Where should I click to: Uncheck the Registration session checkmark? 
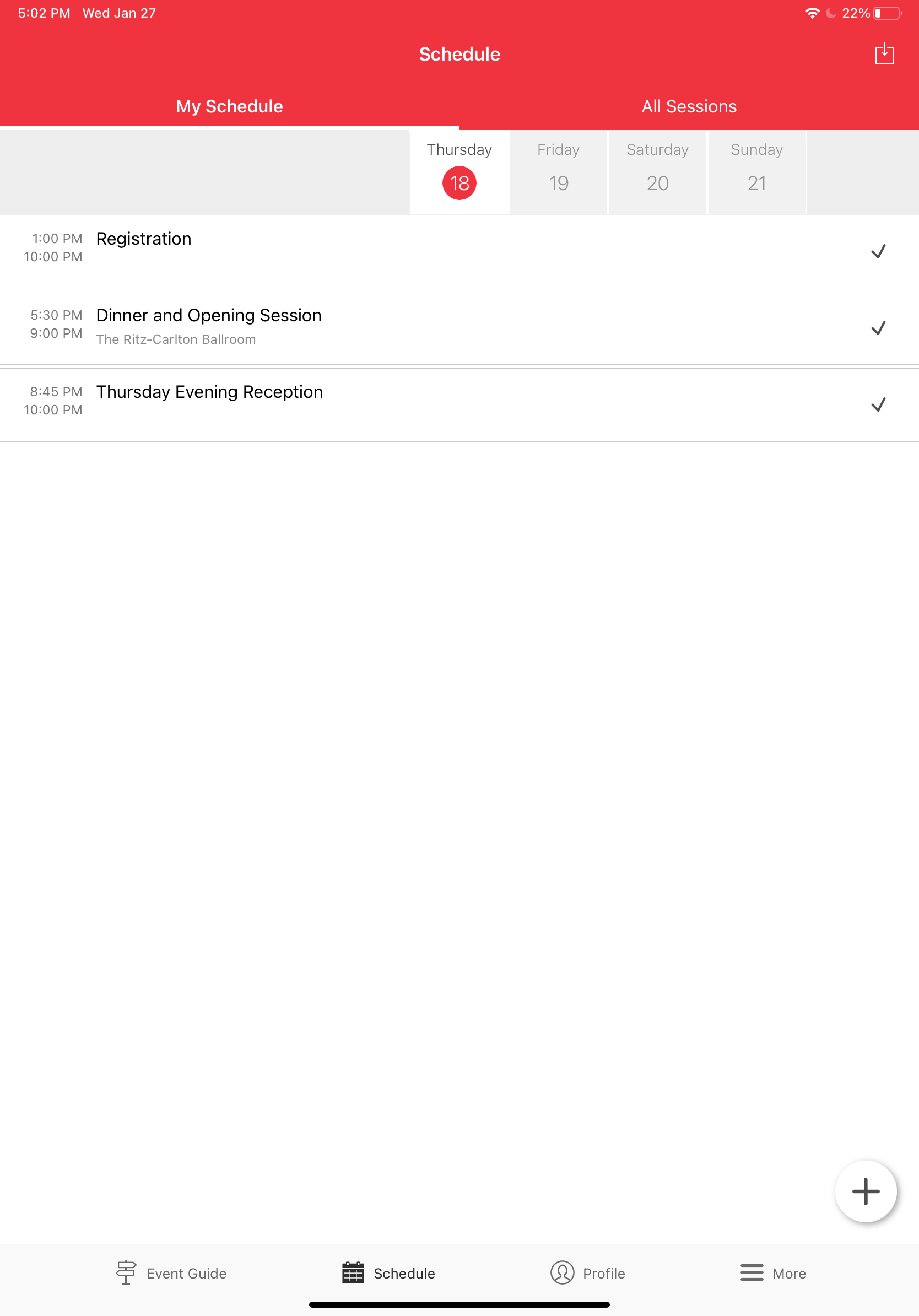878,252
